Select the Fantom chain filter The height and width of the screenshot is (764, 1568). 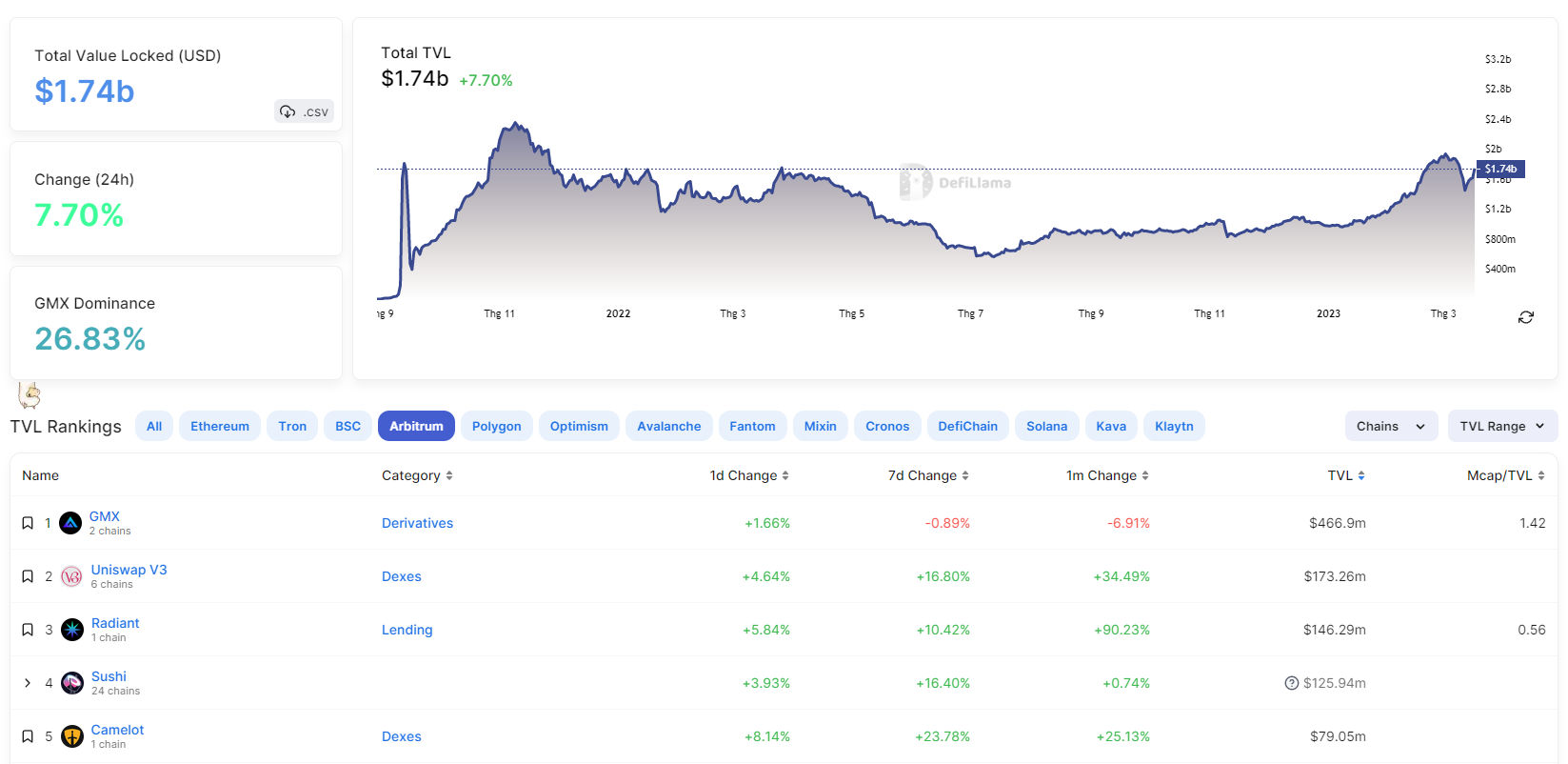[x=752, y=426]
